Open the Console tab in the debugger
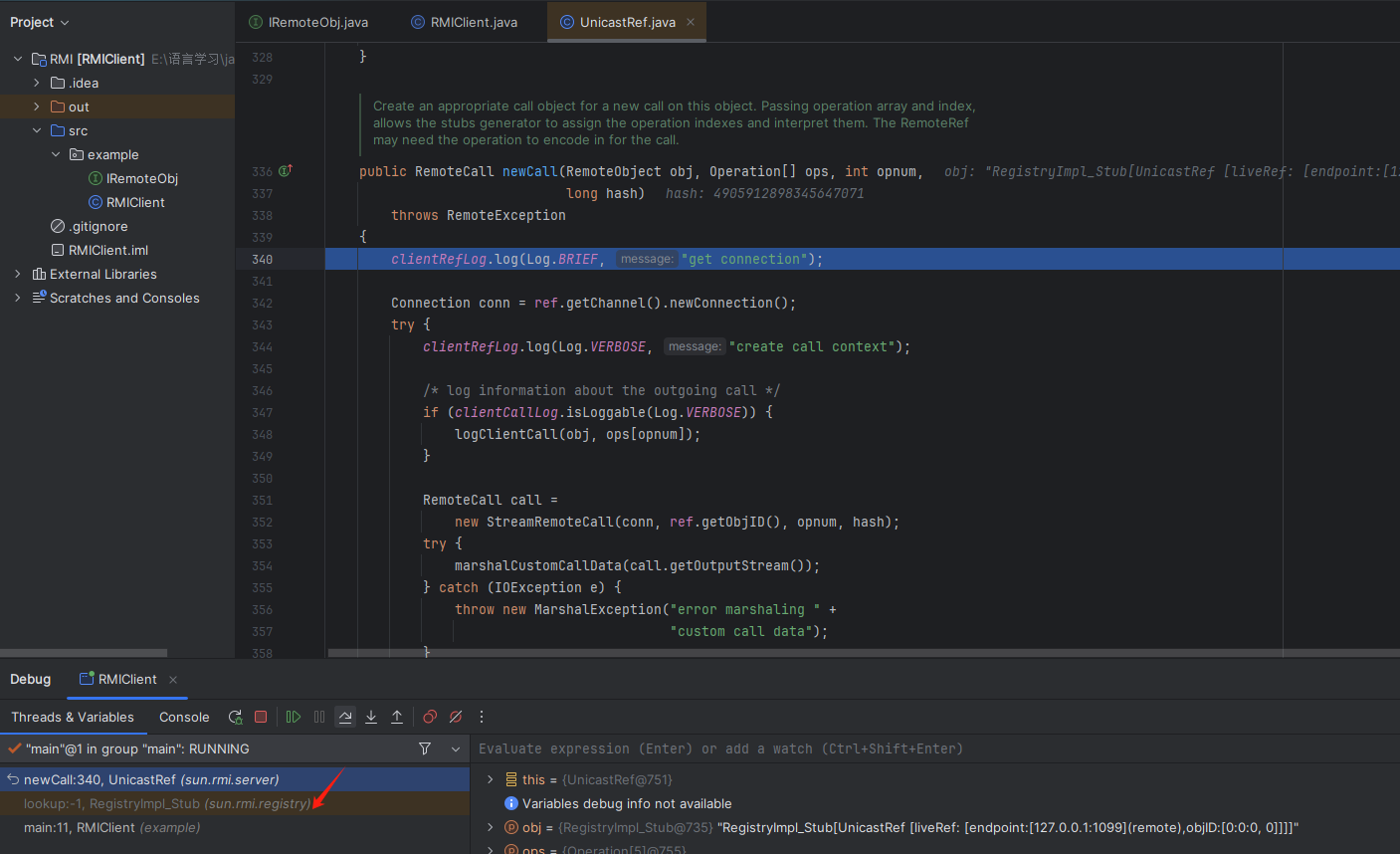The width and height of the screenshot is (1400, 854). coord(184,717)
